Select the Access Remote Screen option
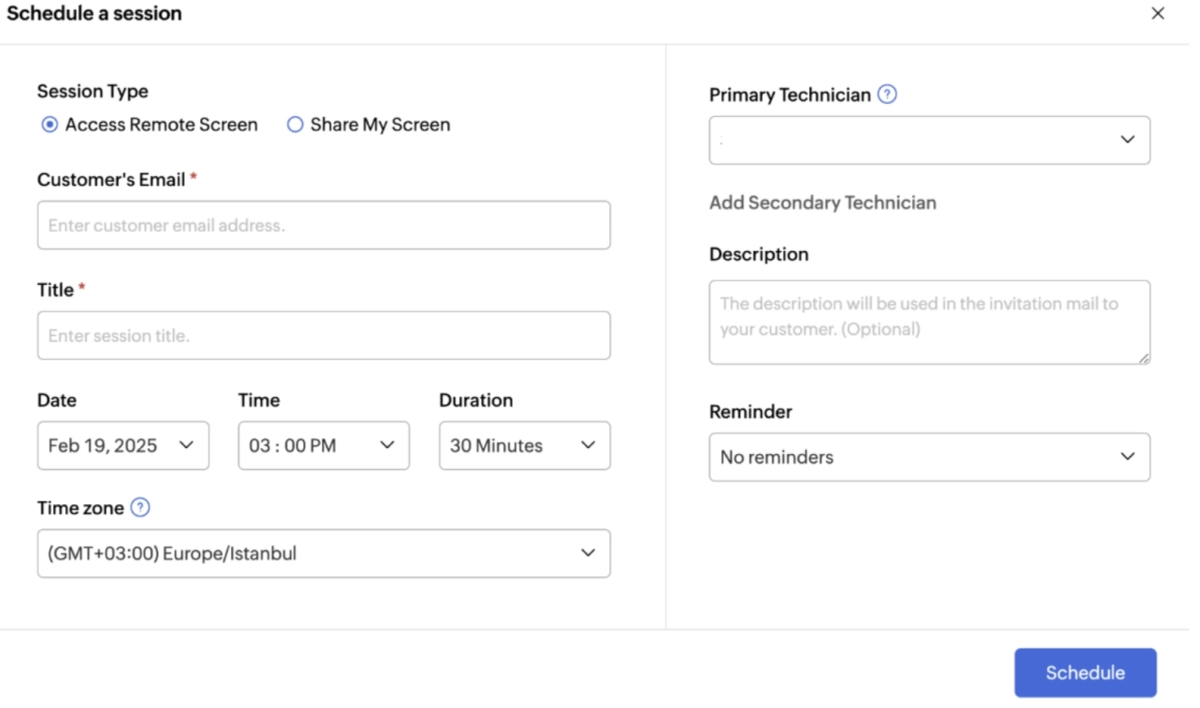The width and height of the screenshot is (1200, 708). [49, 124]
